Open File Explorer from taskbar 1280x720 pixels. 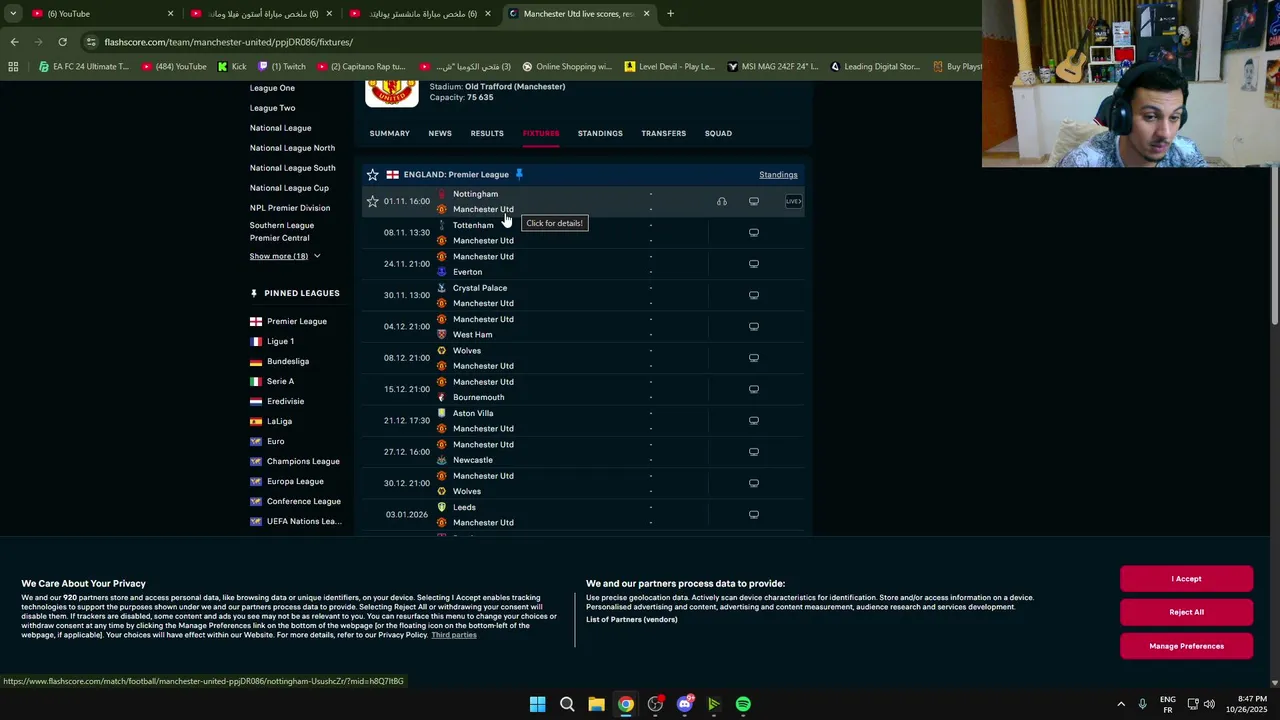coord(596,704)
